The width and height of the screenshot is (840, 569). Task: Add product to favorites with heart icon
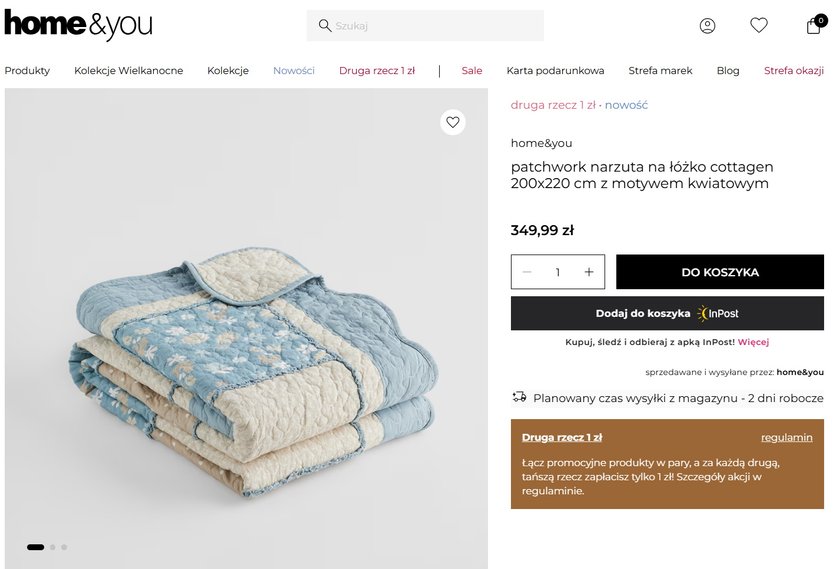click(x=453, y=122)
